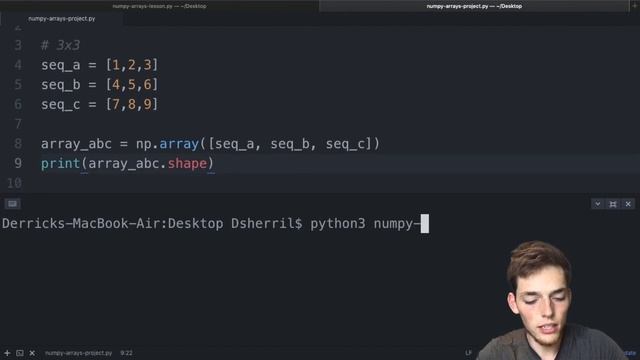The height and width of the screenshot is (360, 640).
Task: Select line number 4 in the gutter
Action: point(18,65)
